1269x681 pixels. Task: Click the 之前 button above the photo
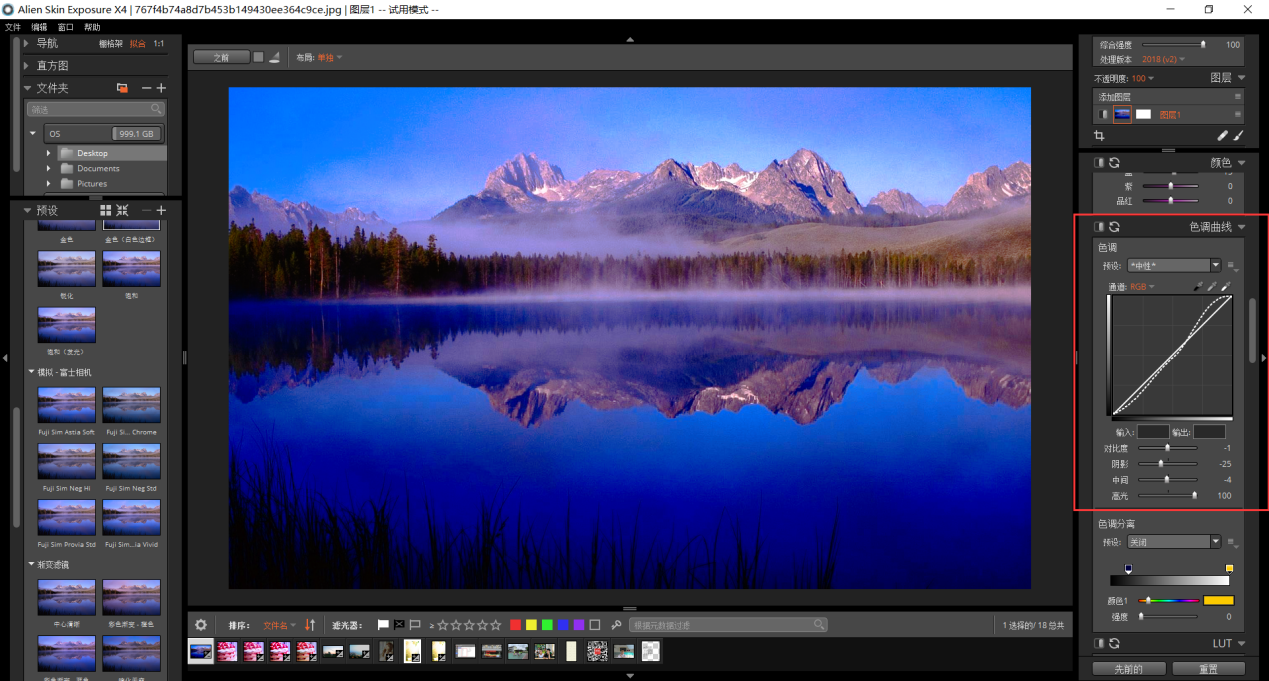[221, 57]
